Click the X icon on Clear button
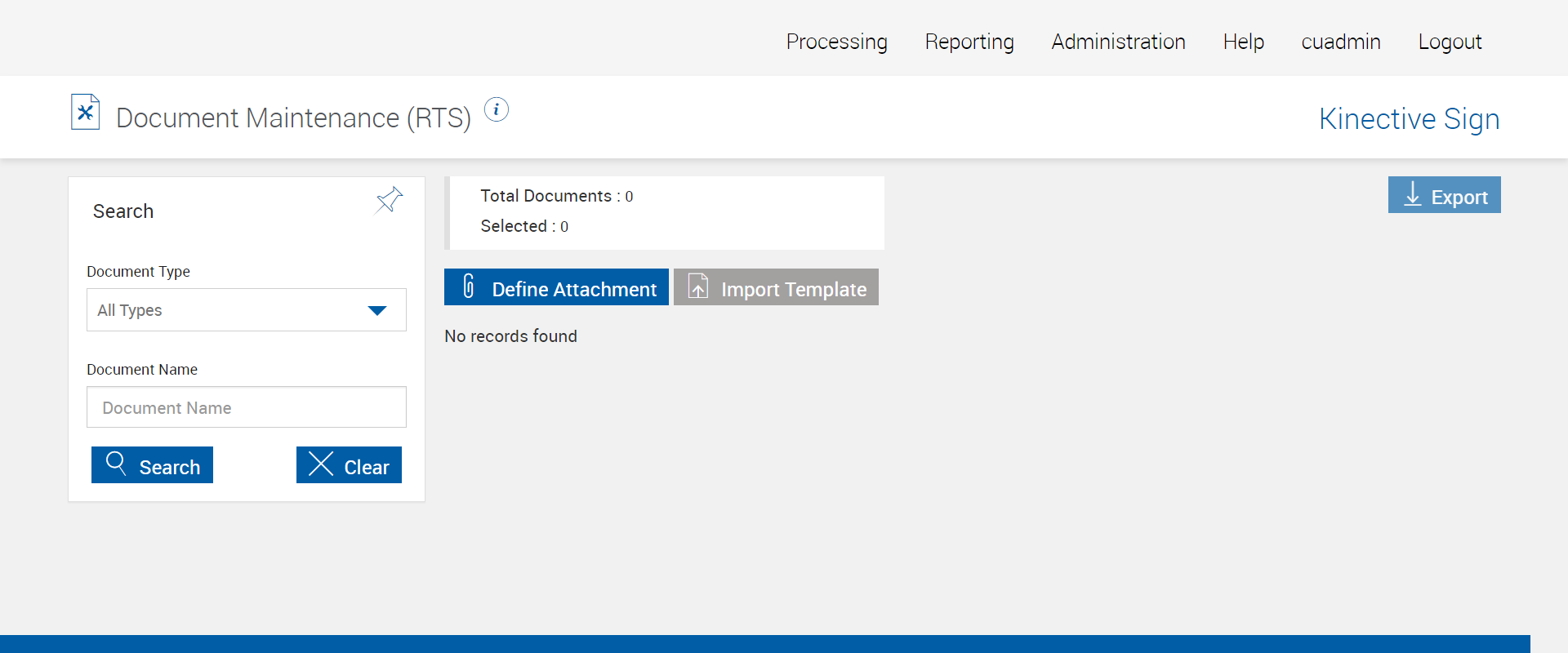 [x=321, y=464]
